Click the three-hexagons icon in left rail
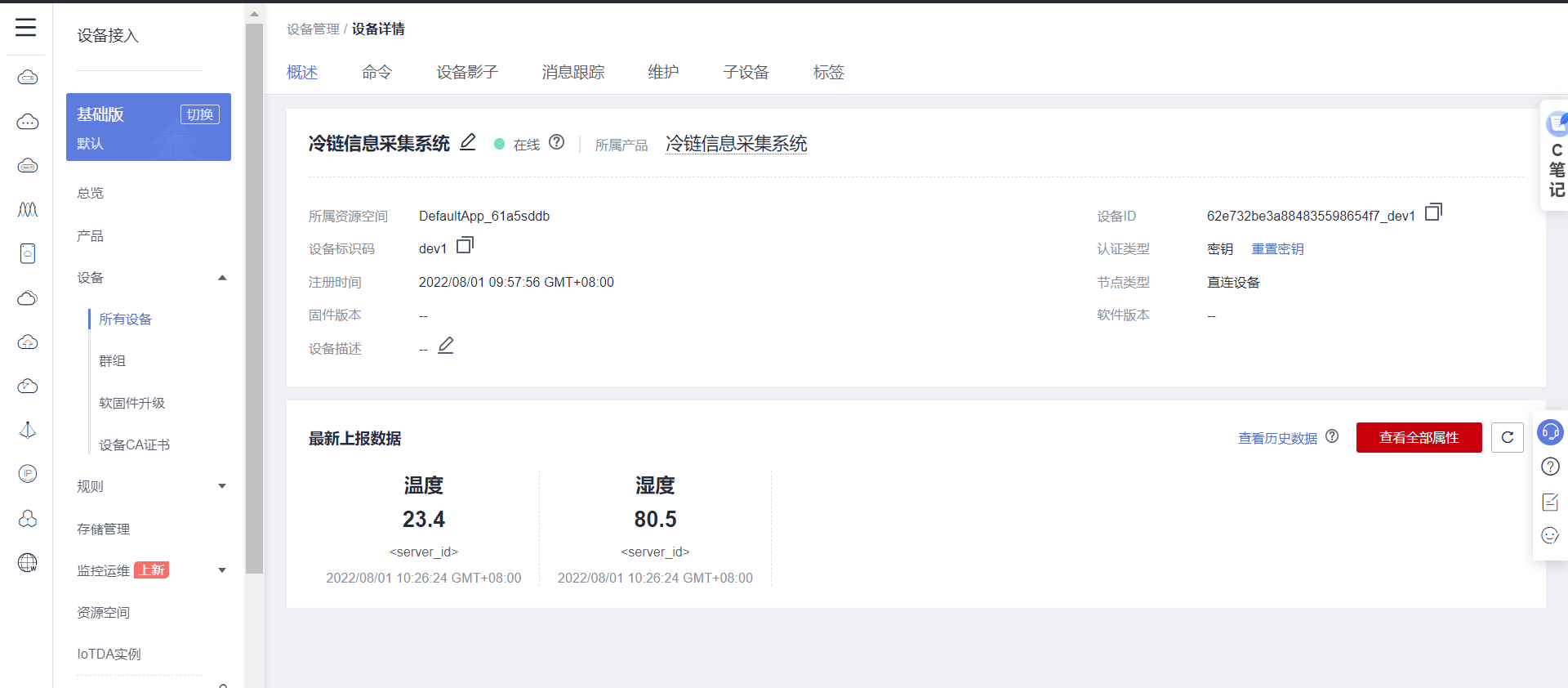Viewport: 1568px width, 688px height. [x=28, y=518]
